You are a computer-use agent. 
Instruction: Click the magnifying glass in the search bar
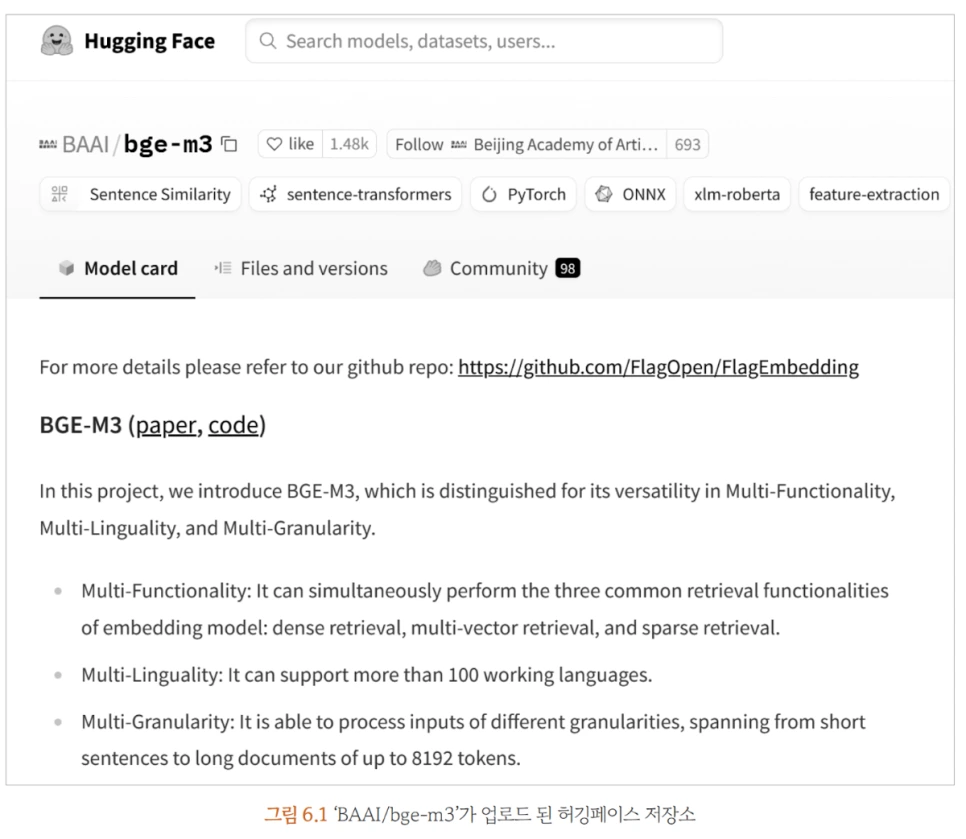coord(267,40)
